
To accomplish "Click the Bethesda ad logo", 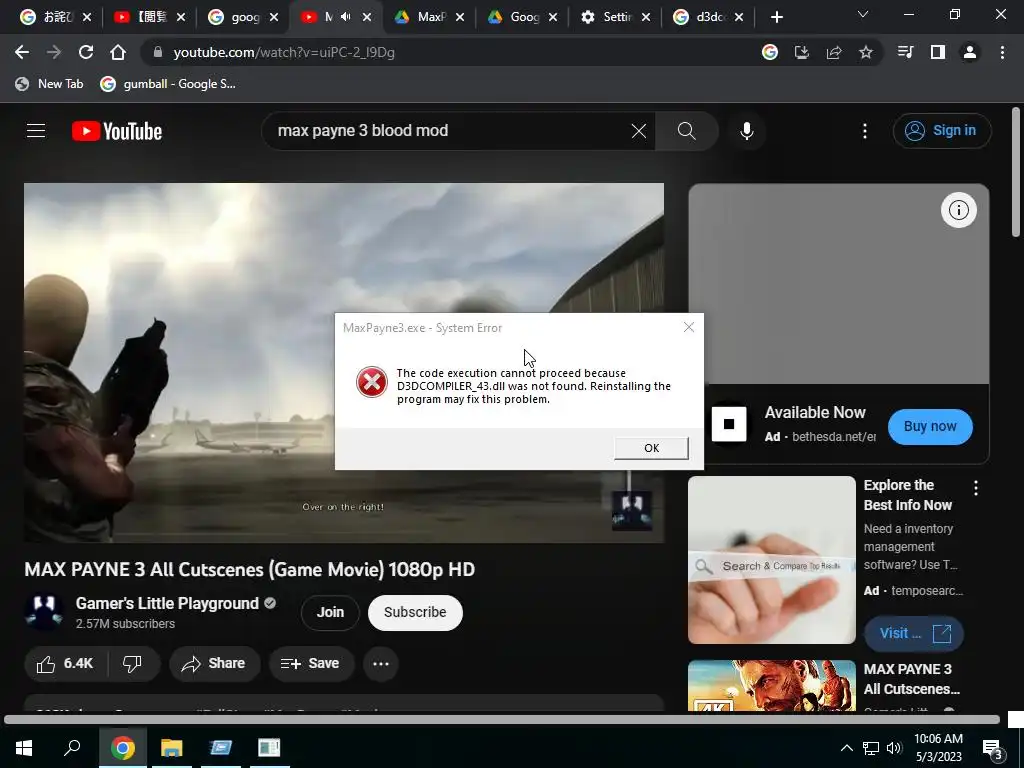I will [x=729, y=424].
